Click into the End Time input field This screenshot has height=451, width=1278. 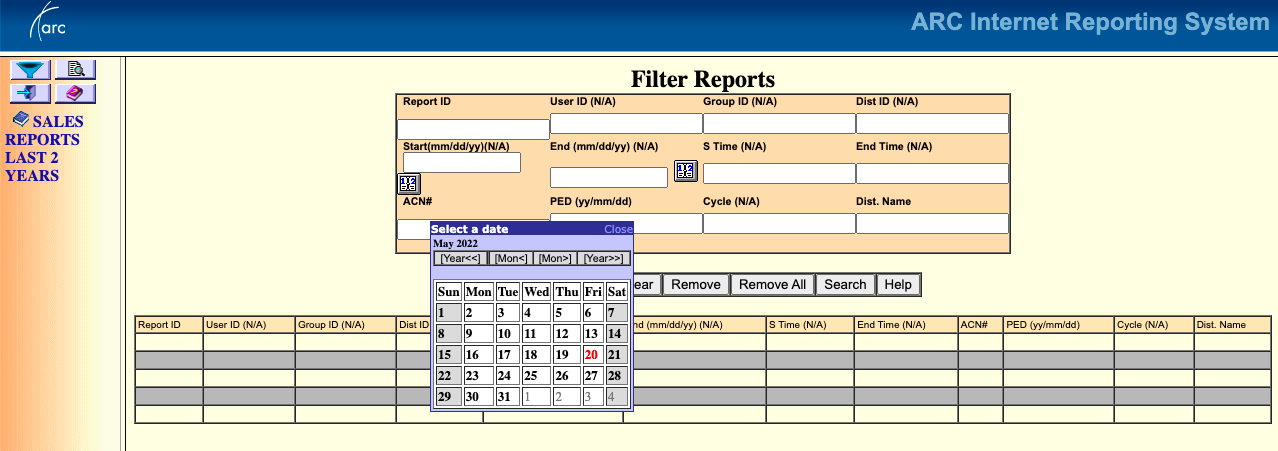coord(932,173)
